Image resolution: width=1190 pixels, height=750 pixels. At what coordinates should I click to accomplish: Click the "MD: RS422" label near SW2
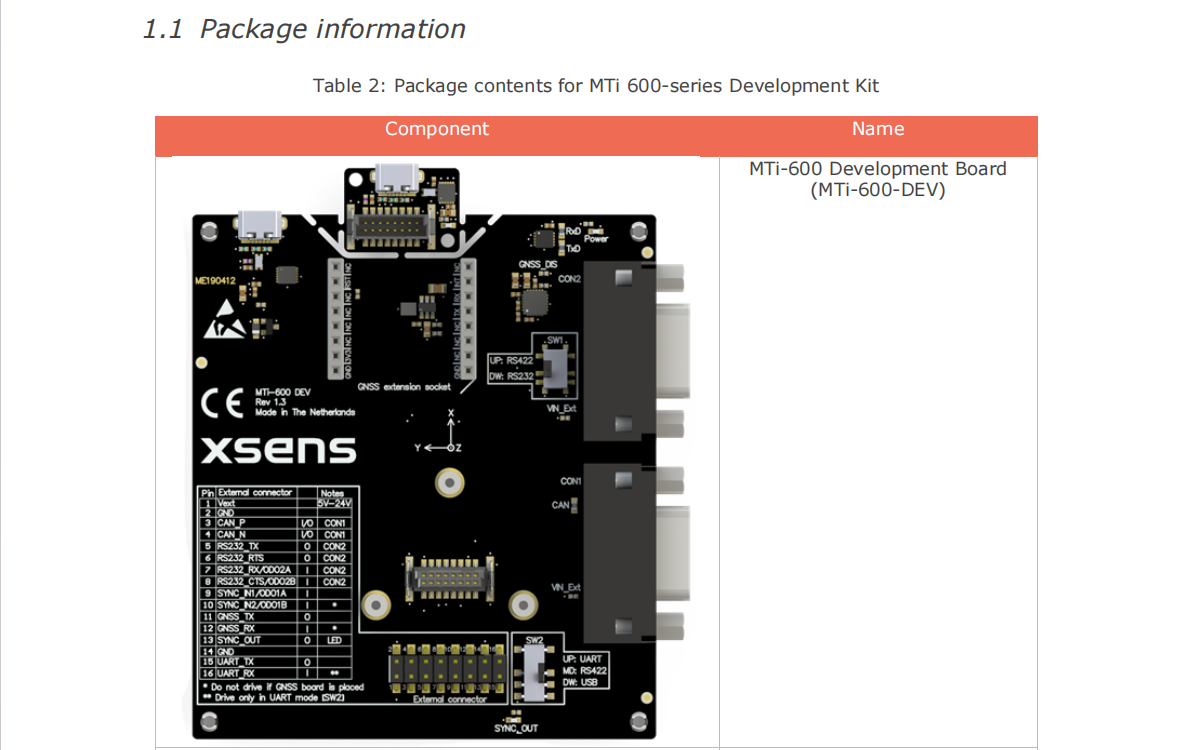(584, 670)
